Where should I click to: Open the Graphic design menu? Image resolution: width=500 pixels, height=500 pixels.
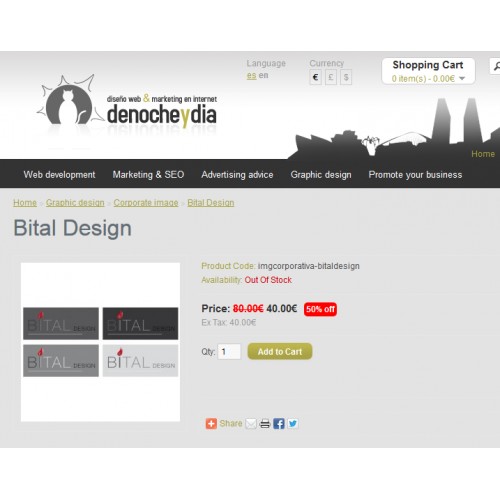tap(321, 175)
